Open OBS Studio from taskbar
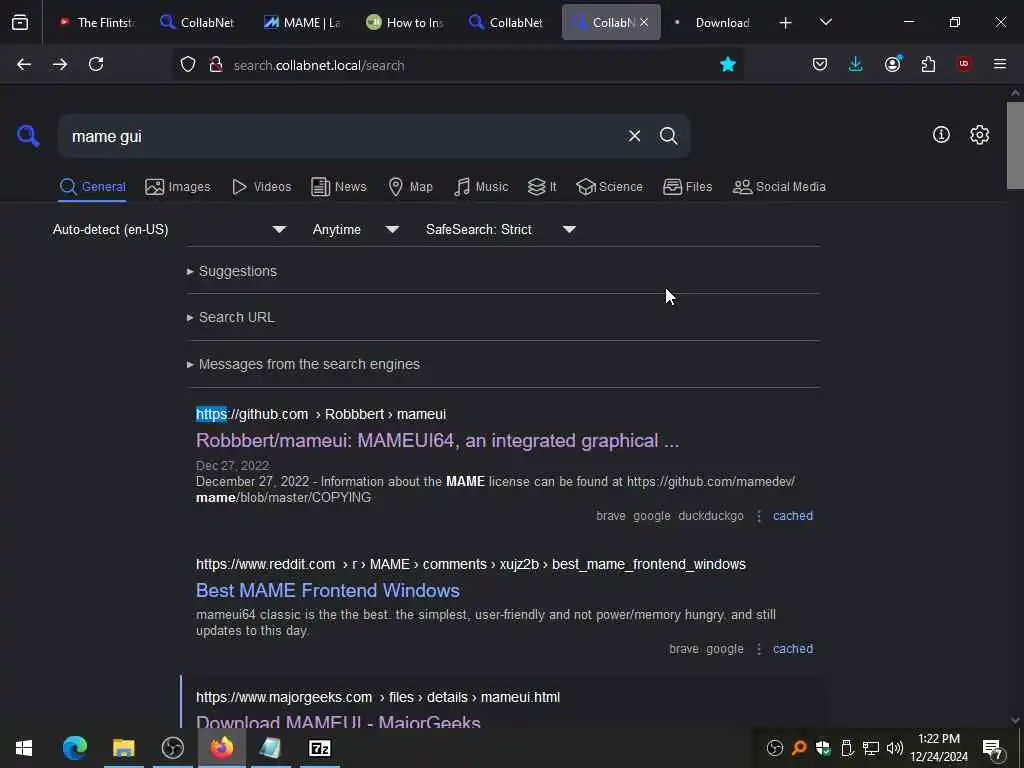Screen dimensions: 1024x768 [172, 748]
